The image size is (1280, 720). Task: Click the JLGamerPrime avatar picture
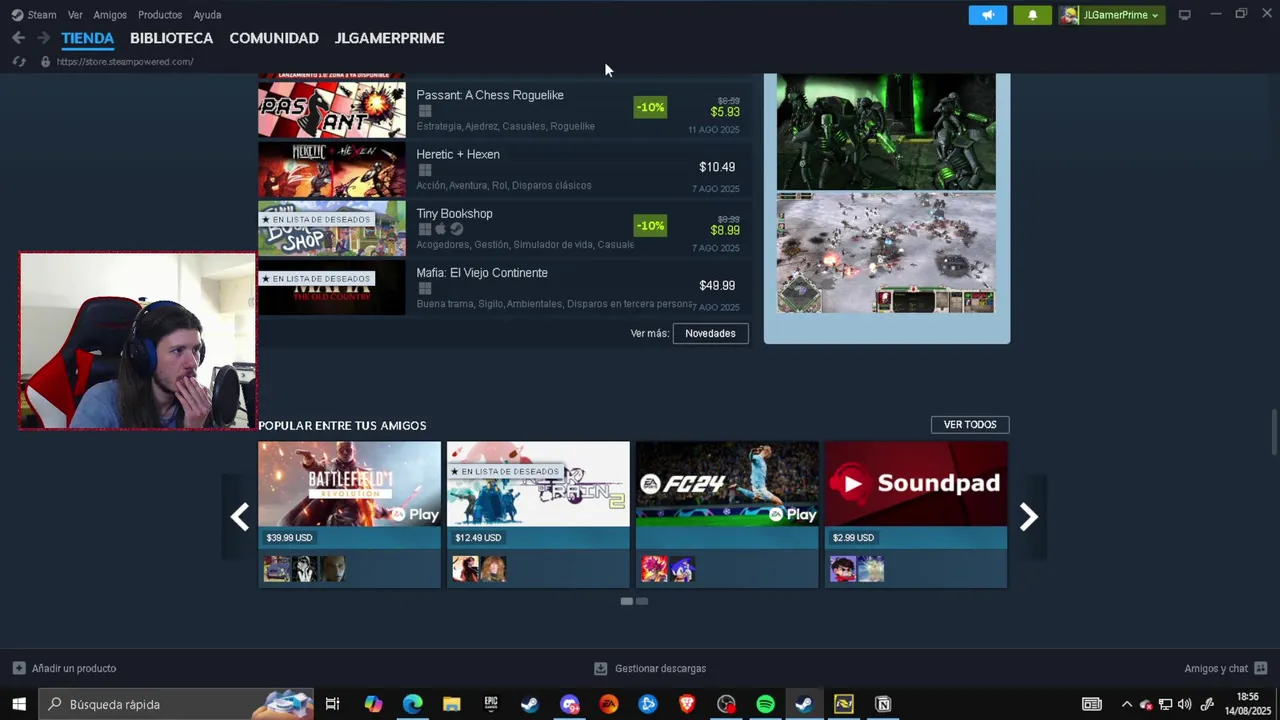point(1070,15)
